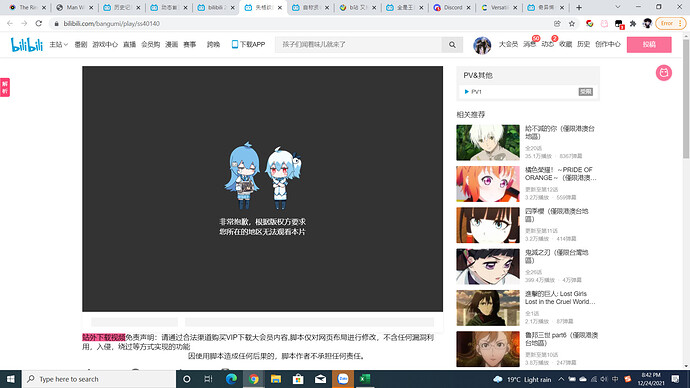Click the pink TV mascot floating icon
The width and height of the screenshot is (690, 388).
click(x=664, y=73)
